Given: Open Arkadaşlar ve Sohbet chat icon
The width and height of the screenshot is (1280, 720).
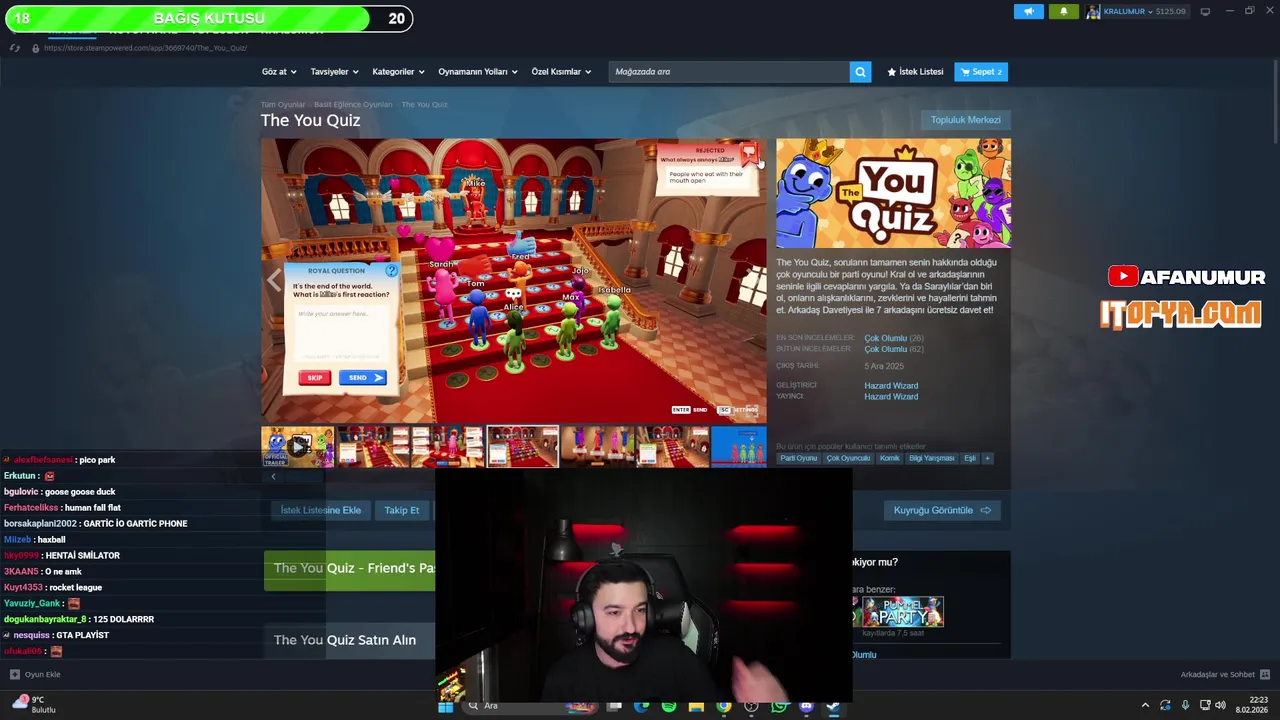Looking at the screenshot, I should click(x=1265, y=674).
